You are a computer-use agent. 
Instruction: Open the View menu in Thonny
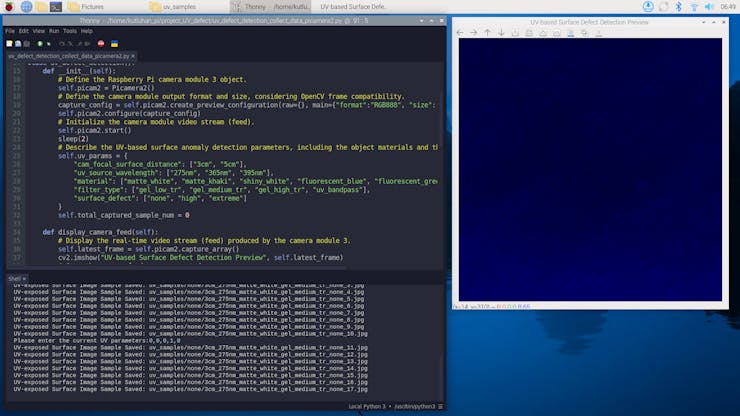(x=39, y=31)
